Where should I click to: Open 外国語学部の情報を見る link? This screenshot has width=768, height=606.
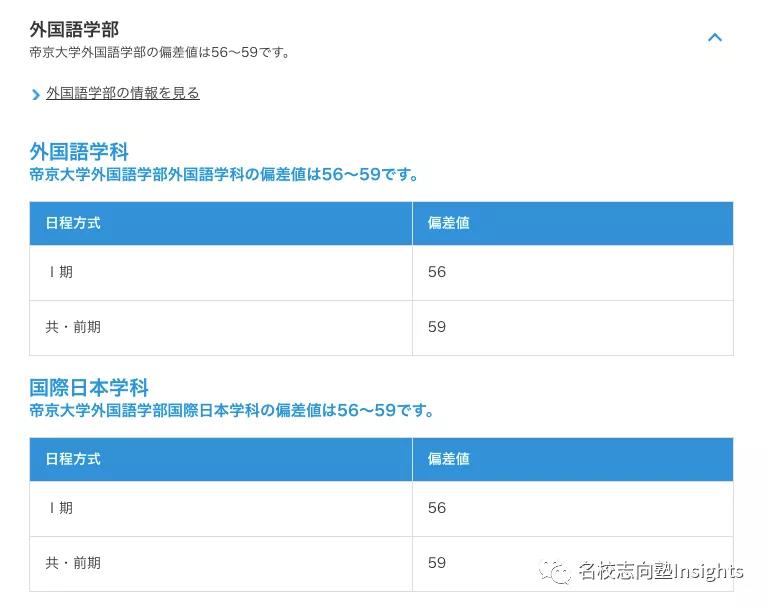pyautogui.click(x=123, y=93)
